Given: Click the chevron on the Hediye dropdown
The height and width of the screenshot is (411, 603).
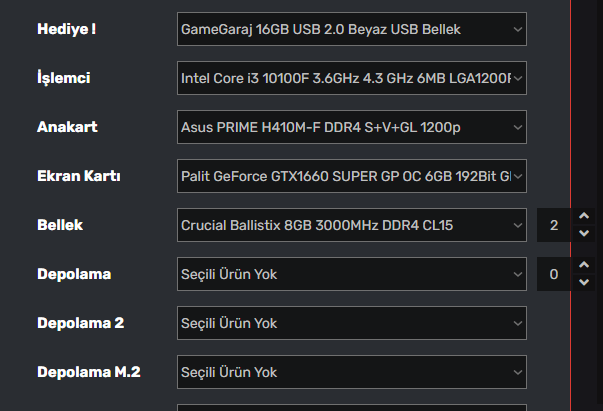Looking at the screenshot, I should coord(517,29).
